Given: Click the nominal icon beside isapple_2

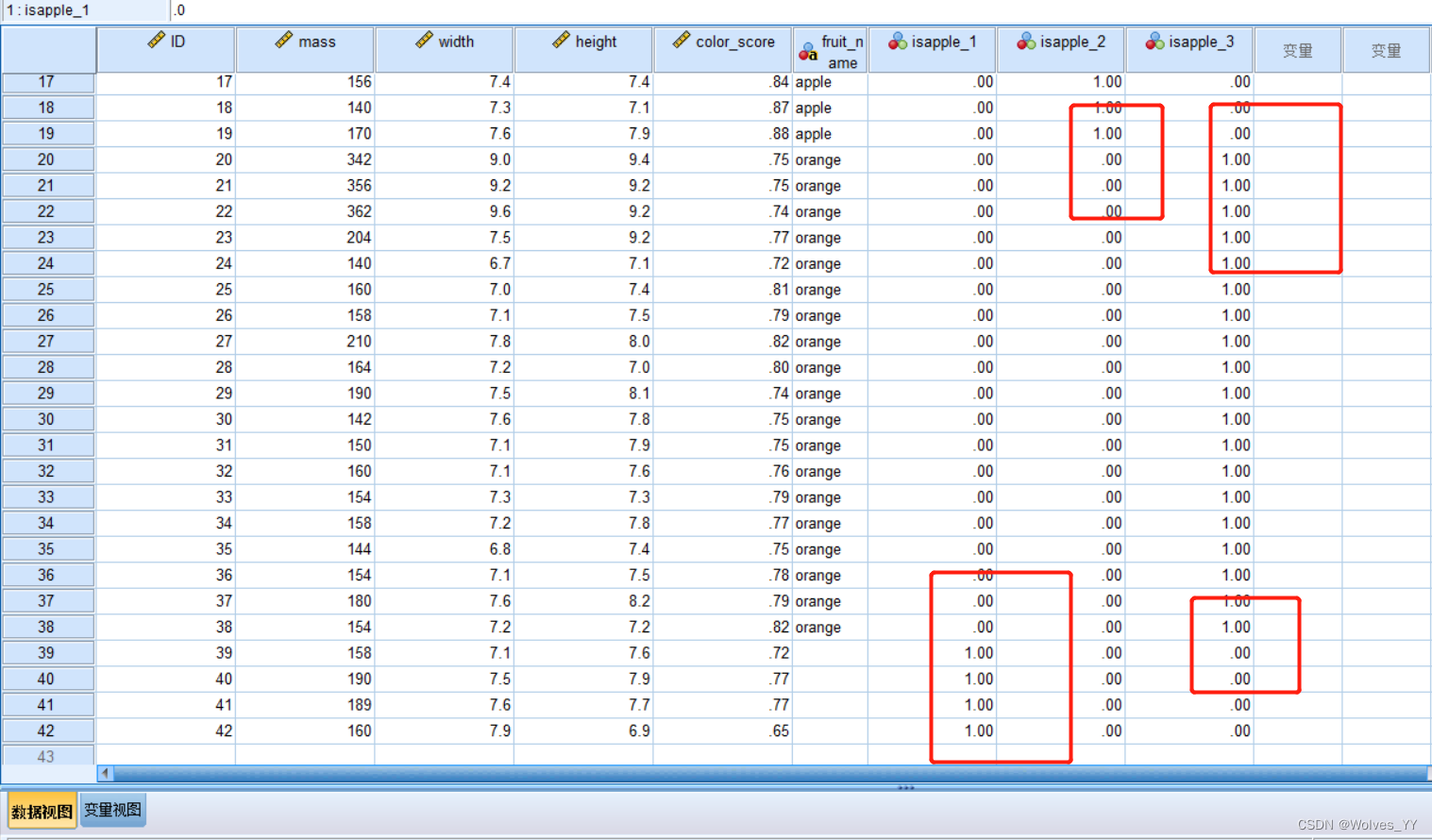Looking at the screenshot, I should 1025,42.
